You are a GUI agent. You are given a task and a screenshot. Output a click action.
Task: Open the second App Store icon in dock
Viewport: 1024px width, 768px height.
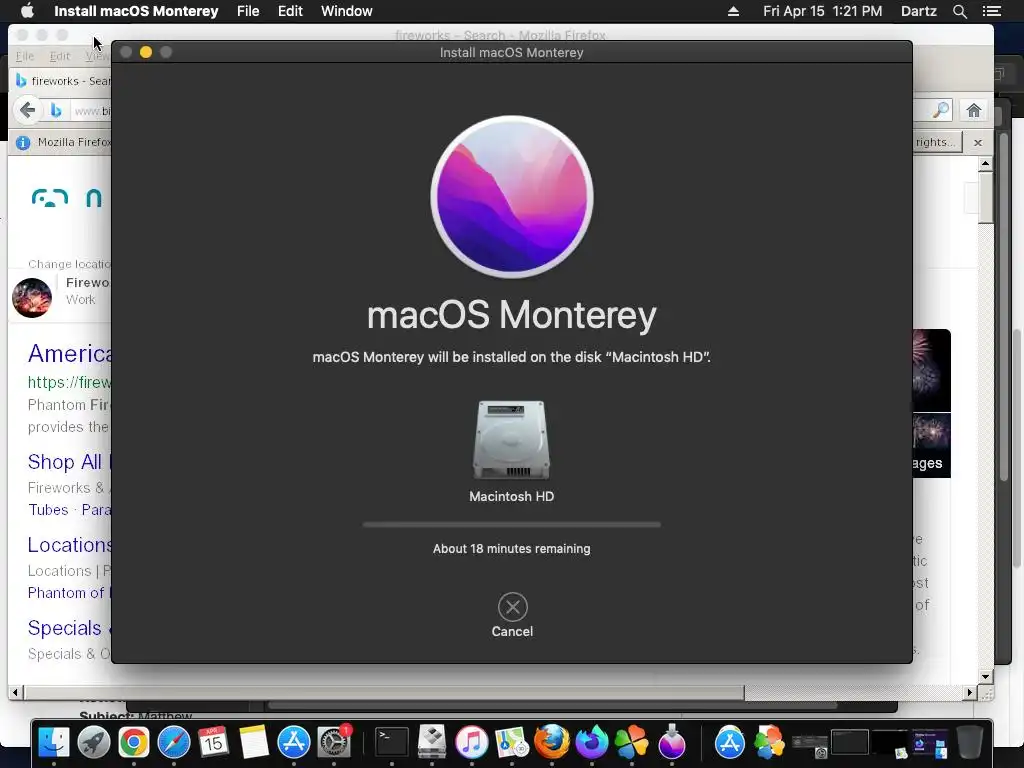[x=729, y=743]
